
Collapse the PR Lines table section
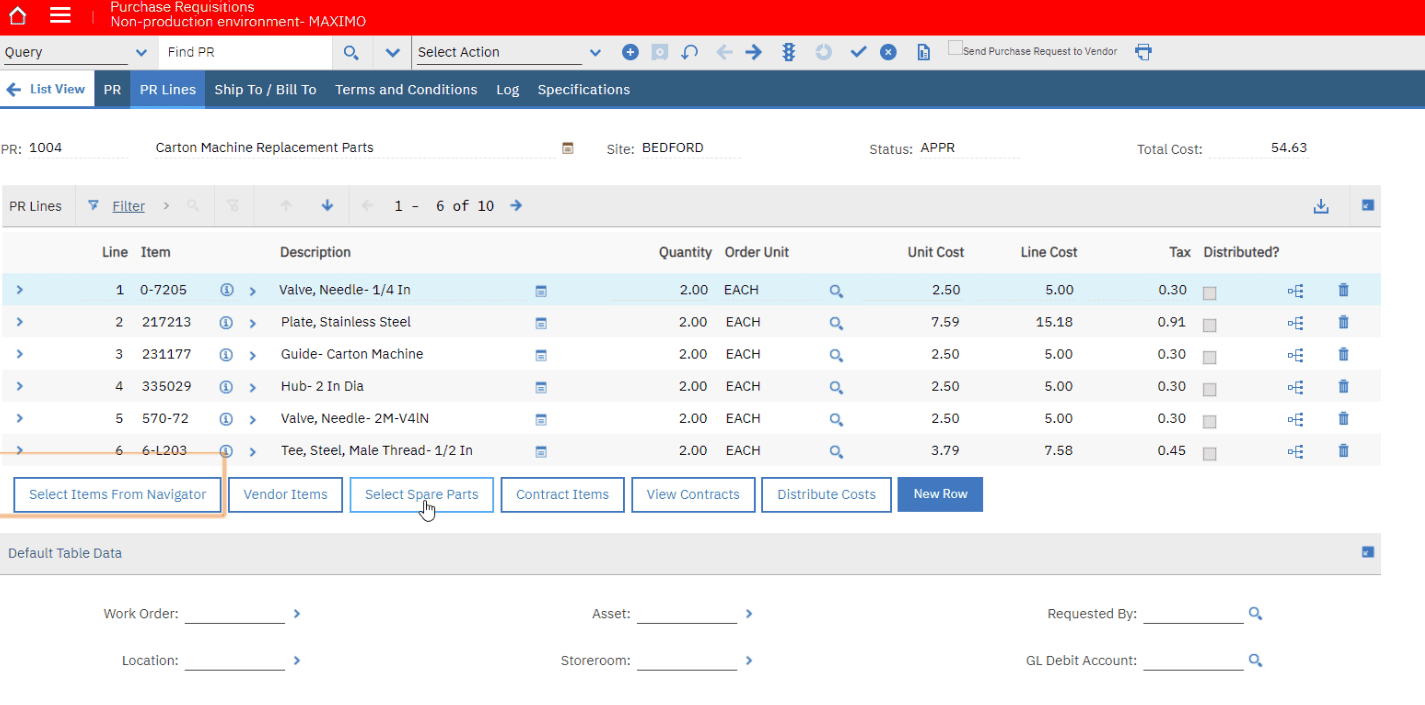tap(1368, 205)
